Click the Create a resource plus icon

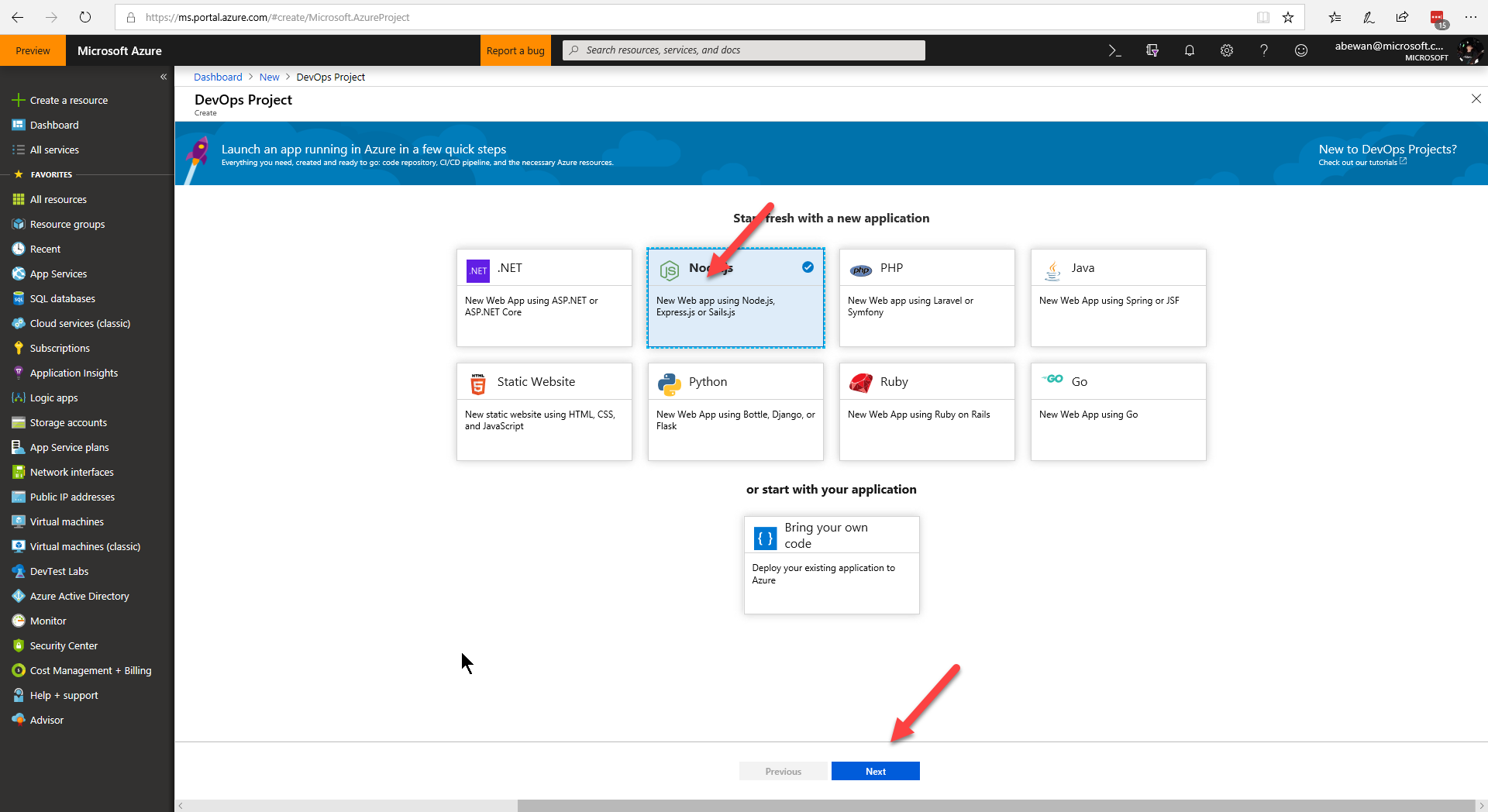pos(19,100)
